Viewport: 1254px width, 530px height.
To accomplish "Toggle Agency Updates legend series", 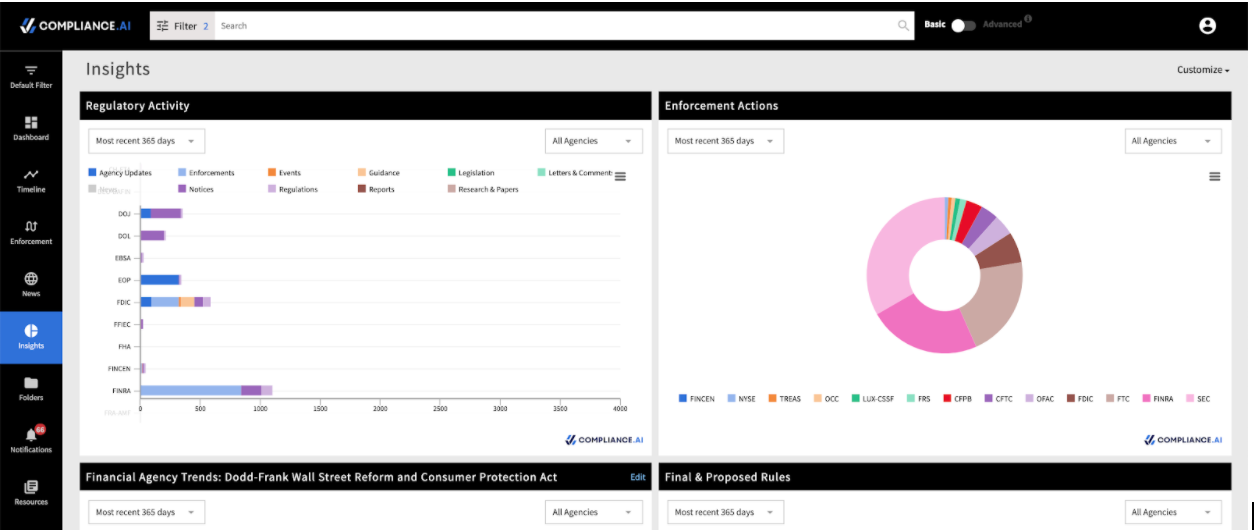I will (120, 173).
